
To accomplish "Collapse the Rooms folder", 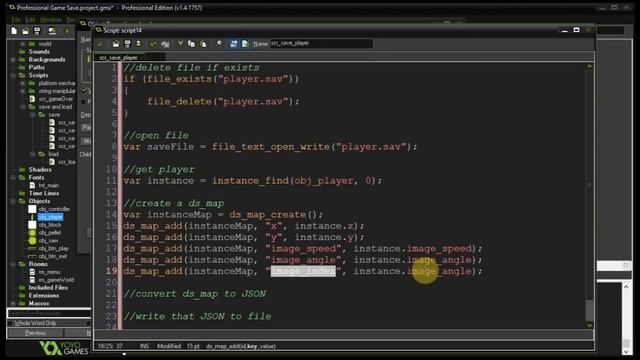I will (13, 264).
